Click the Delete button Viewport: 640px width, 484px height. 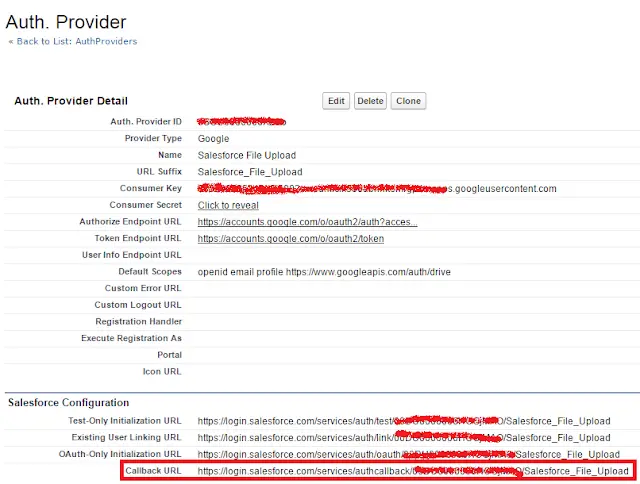coord(370,101)
